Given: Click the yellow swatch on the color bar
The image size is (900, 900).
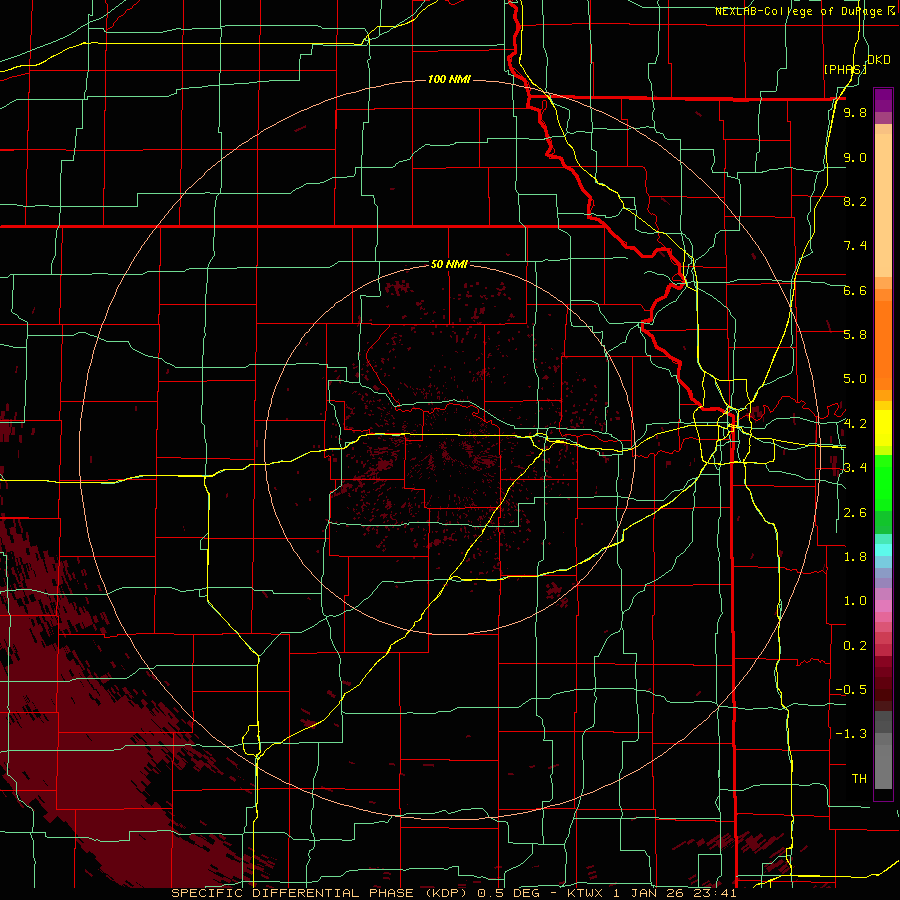Looking at the screenshot, I should (x=883, y=428).
